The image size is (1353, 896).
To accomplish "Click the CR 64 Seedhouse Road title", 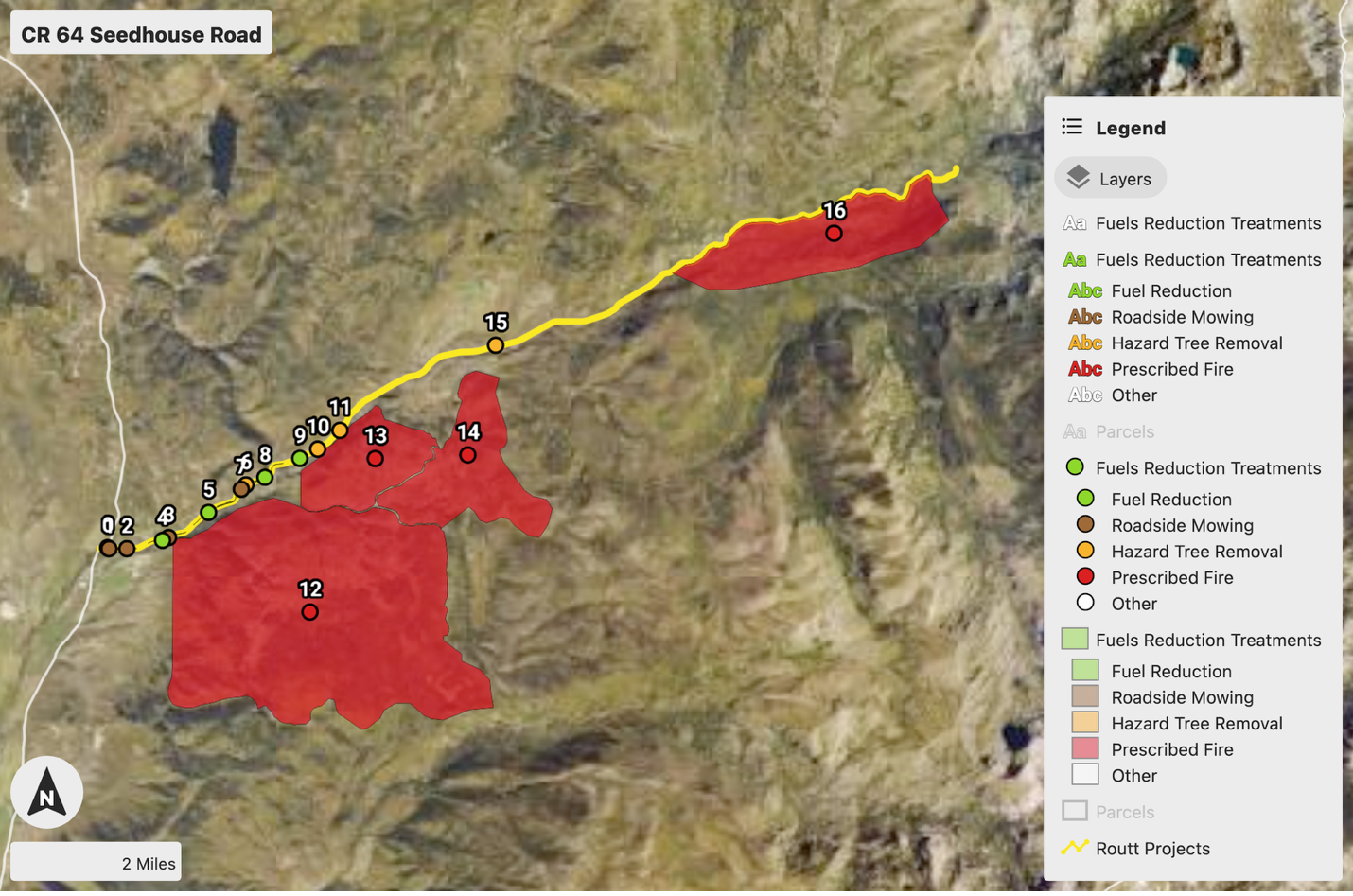I will [141, 34].
